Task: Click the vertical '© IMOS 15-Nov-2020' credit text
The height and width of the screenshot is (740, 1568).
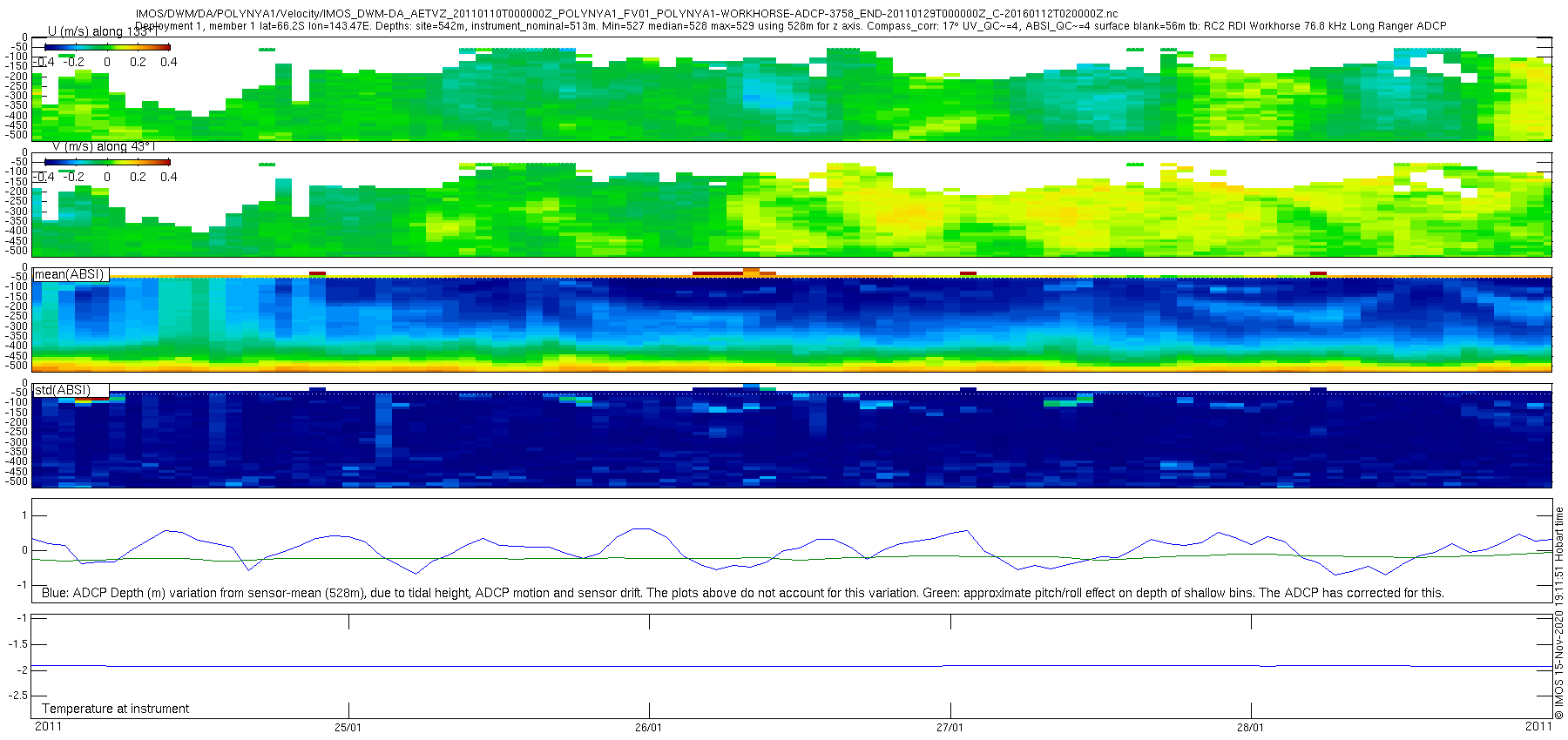Action: tap(1559, 613)
